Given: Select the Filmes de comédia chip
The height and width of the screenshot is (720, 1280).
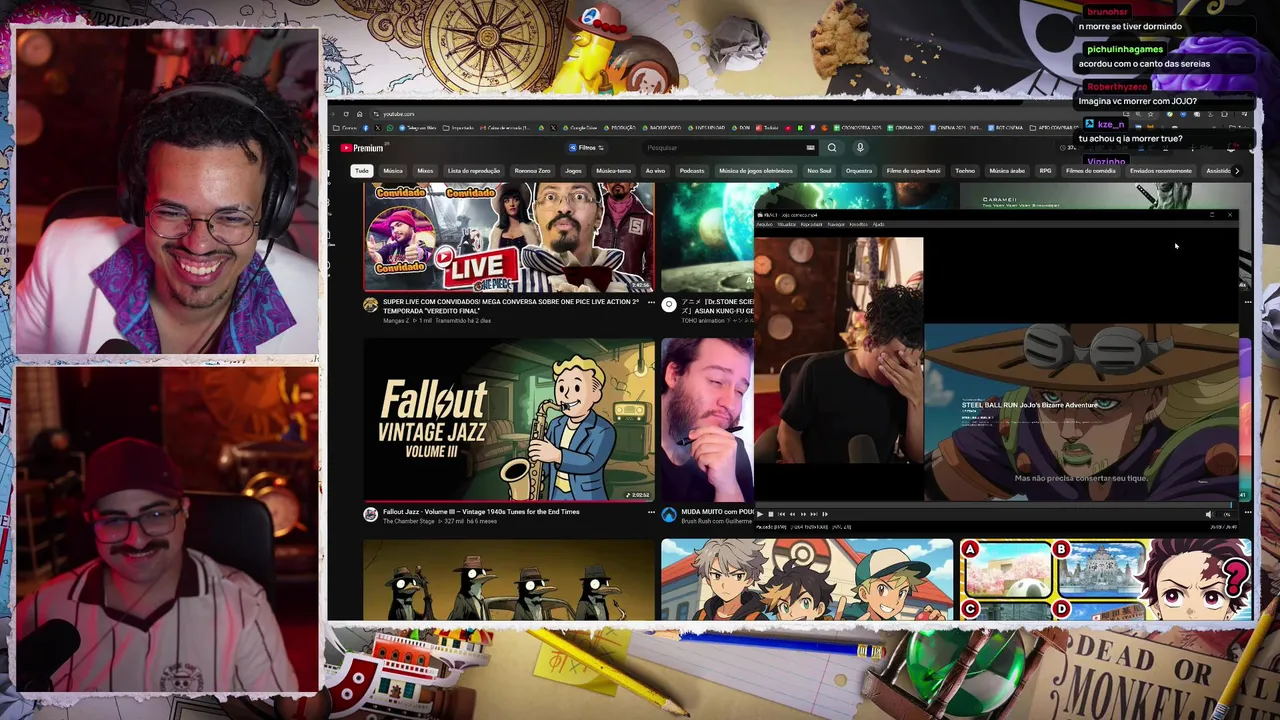Looking at the screenshot, I should [1091, 171].
